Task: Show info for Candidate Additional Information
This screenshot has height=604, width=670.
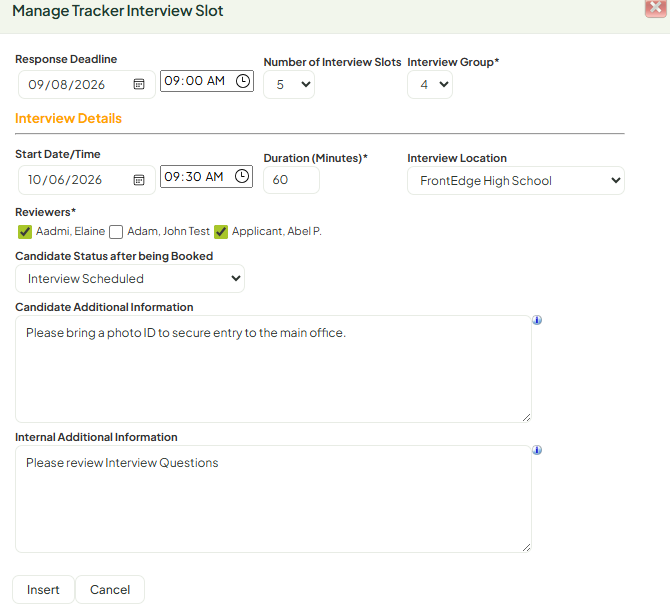Action: [x=537, y=320]
